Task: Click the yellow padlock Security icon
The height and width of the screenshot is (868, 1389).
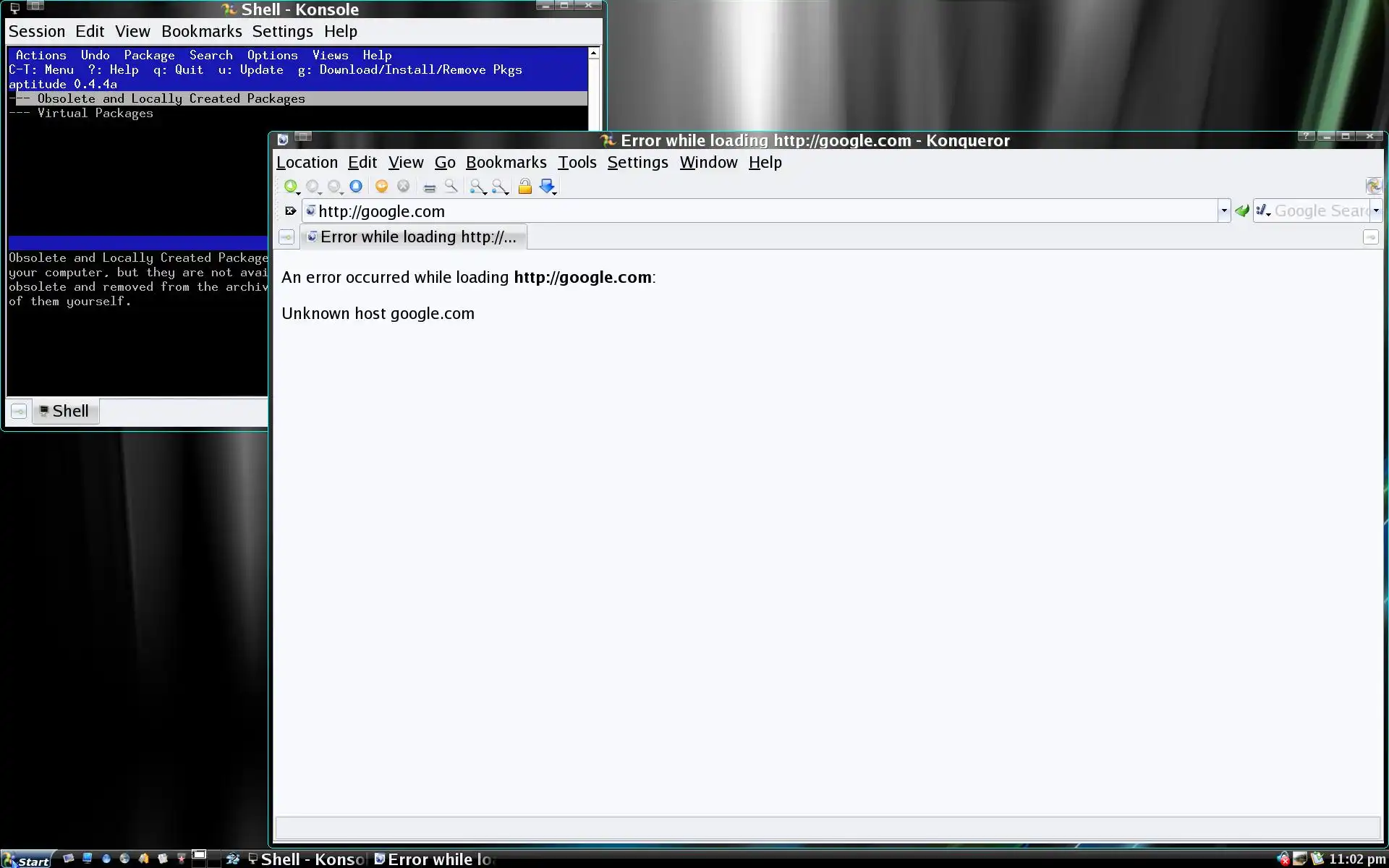Action: (x=524, y=187)
